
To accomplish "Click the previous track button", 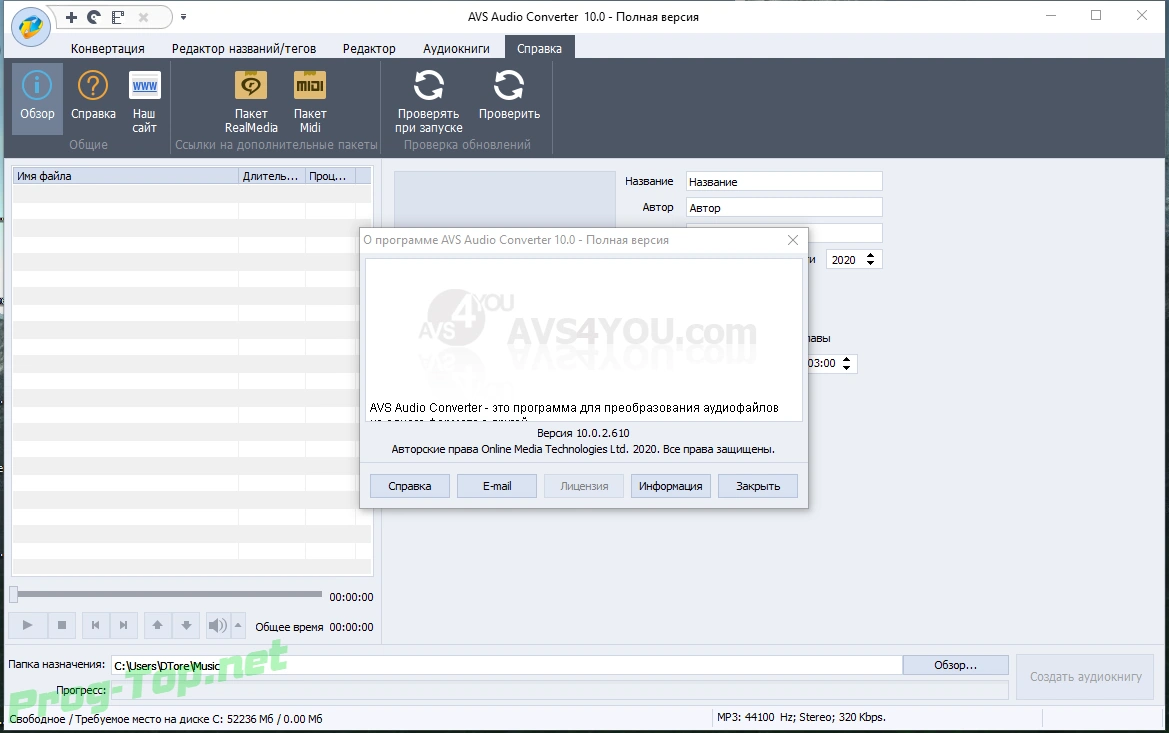I will tap(95, 625).
